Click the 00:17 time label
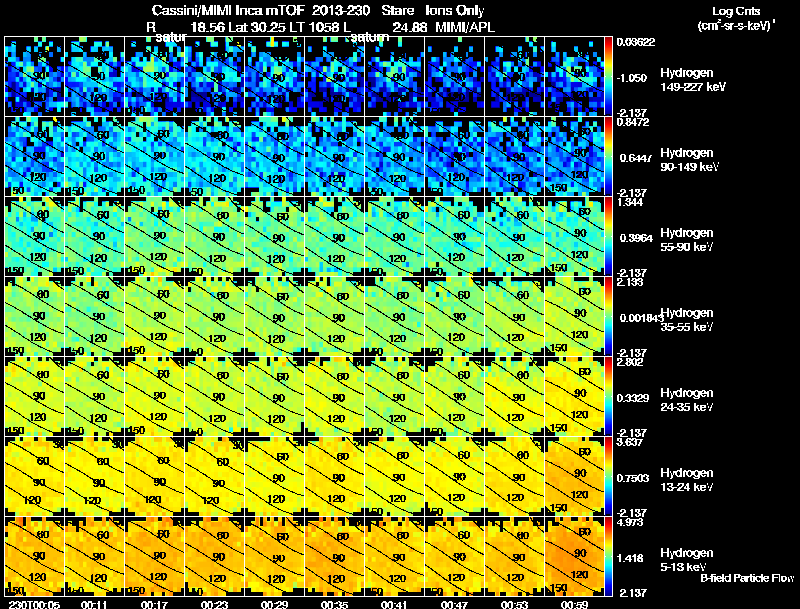This screenshot has height=609, width=800. pyautogui.click(x=154, y=604)
